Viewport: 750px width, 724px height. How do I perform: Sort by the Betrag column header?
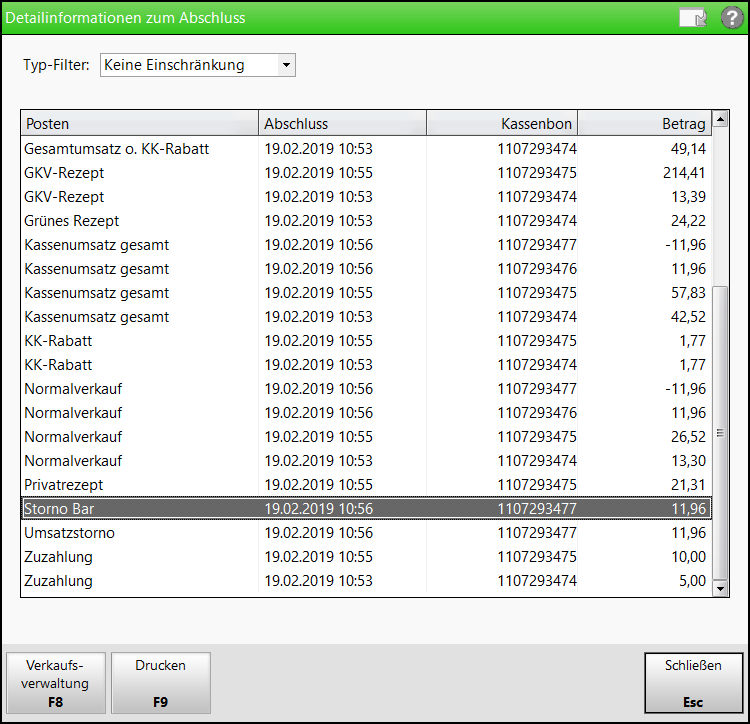pyautogui.click(x=644, y=124)
